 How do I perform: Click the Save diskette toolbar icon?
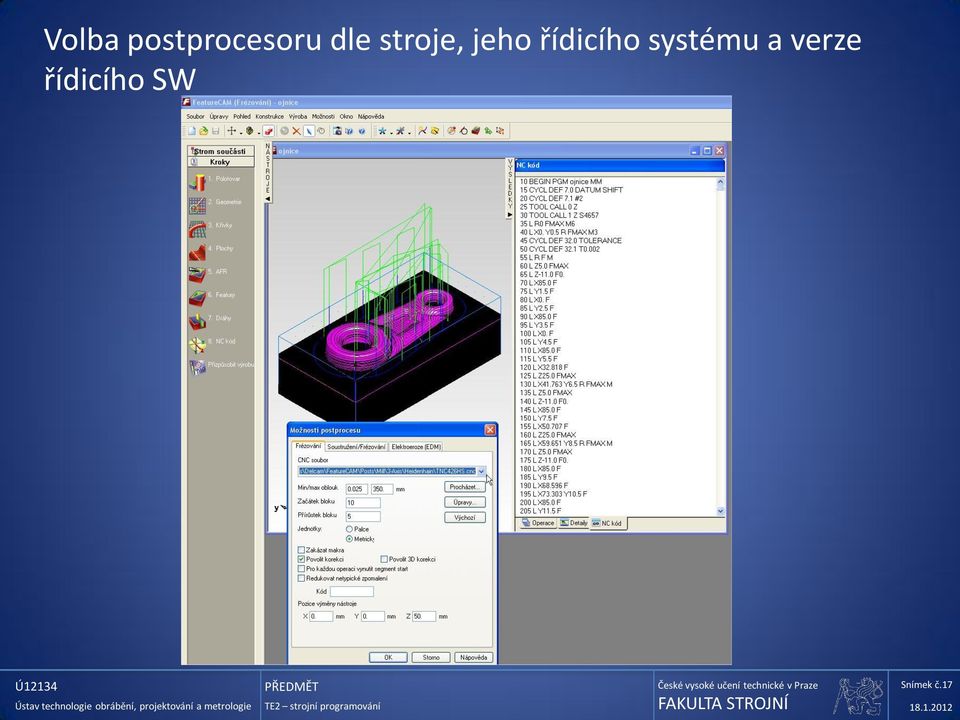(216, 131)
